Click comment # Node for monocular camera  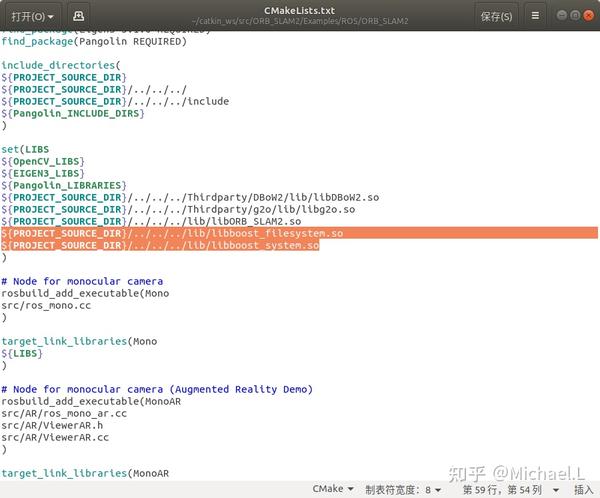[x=82, y=281]
